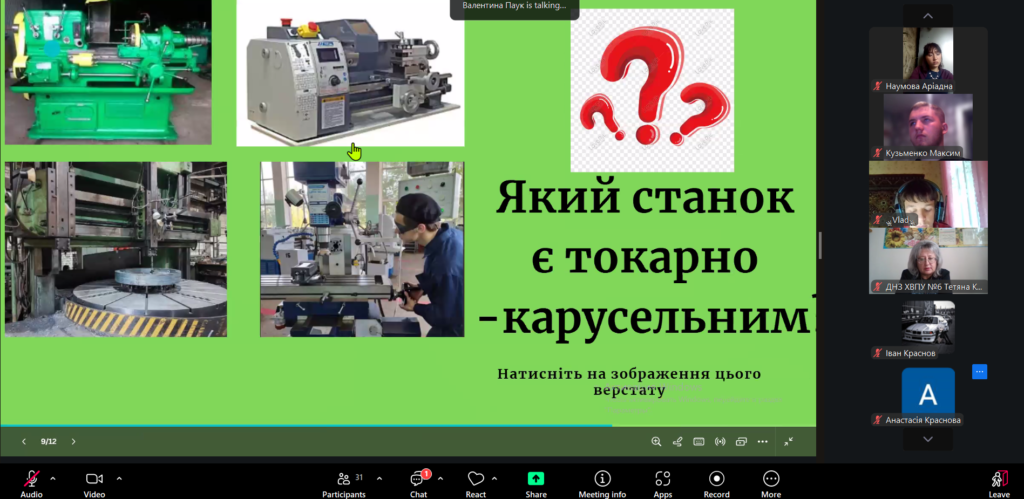1024x499 pixels.
Task: Expand the caret next to Participants
Action: [381, 478]
